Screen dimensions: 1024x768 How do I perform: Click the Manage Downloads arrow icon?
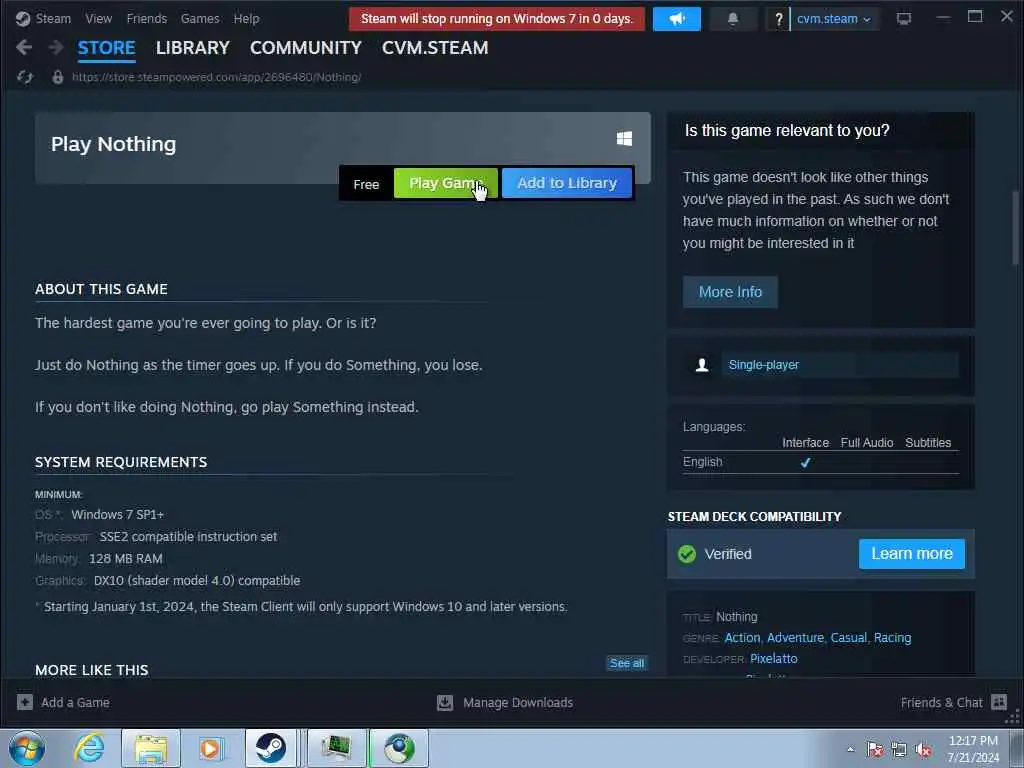pyautogui.click(x=445, y=702)
